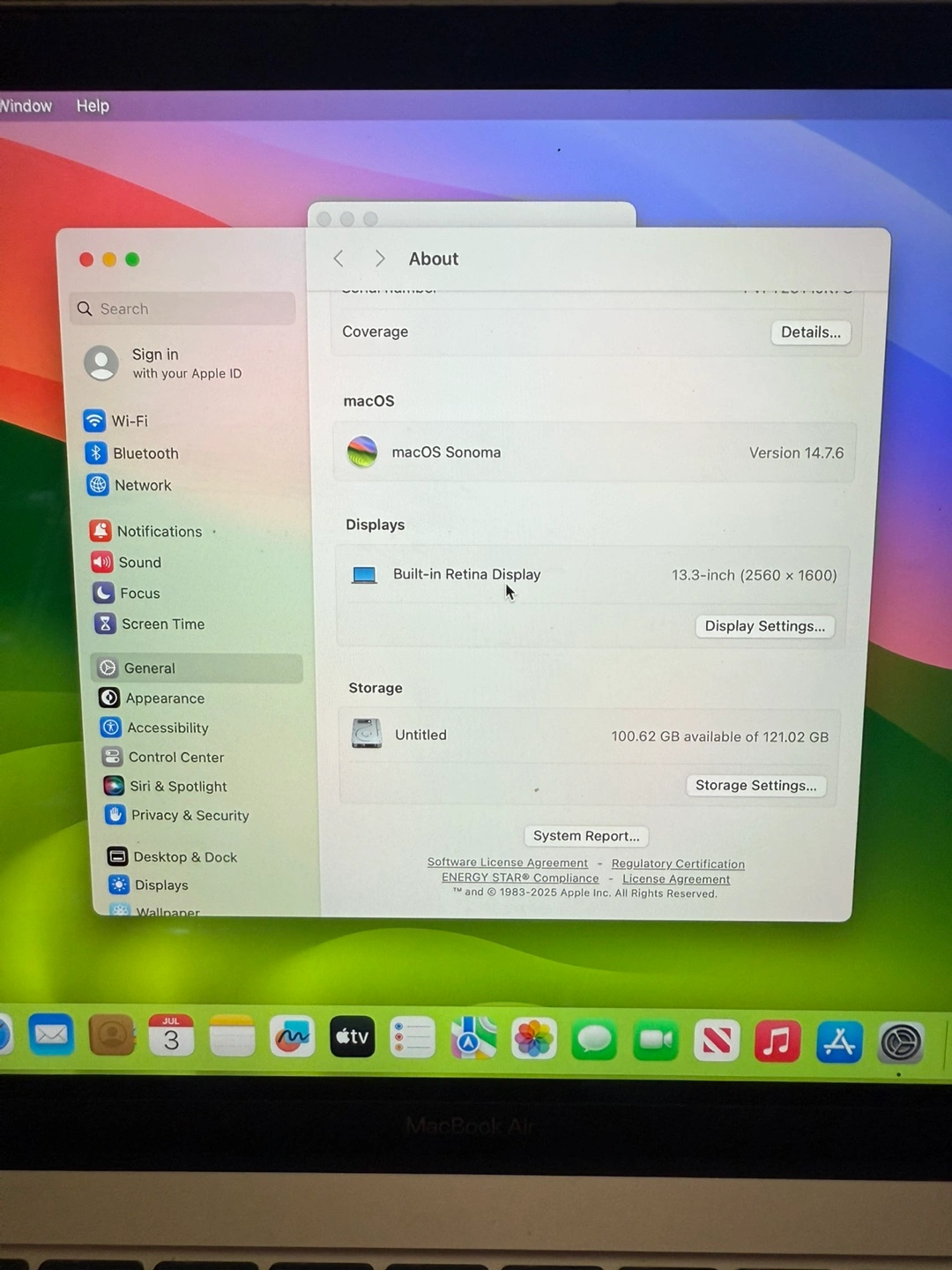Screen dimensions: 952x1270
Task: Select "13.3-inch (2560 × 1600)" text
Action: [754, 575]
